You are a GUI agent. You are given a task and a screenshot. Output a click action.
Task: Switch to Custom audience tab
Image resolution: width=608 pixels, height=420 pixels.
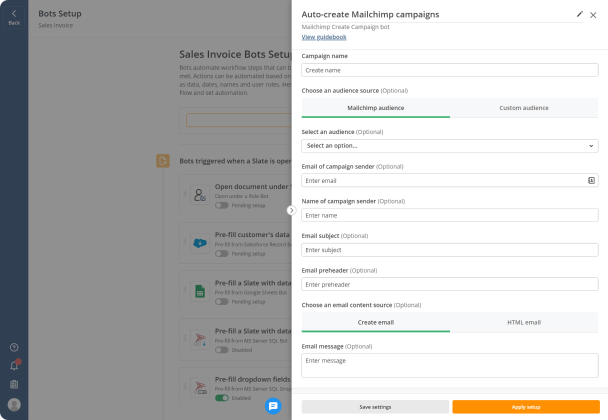(524, 108)
